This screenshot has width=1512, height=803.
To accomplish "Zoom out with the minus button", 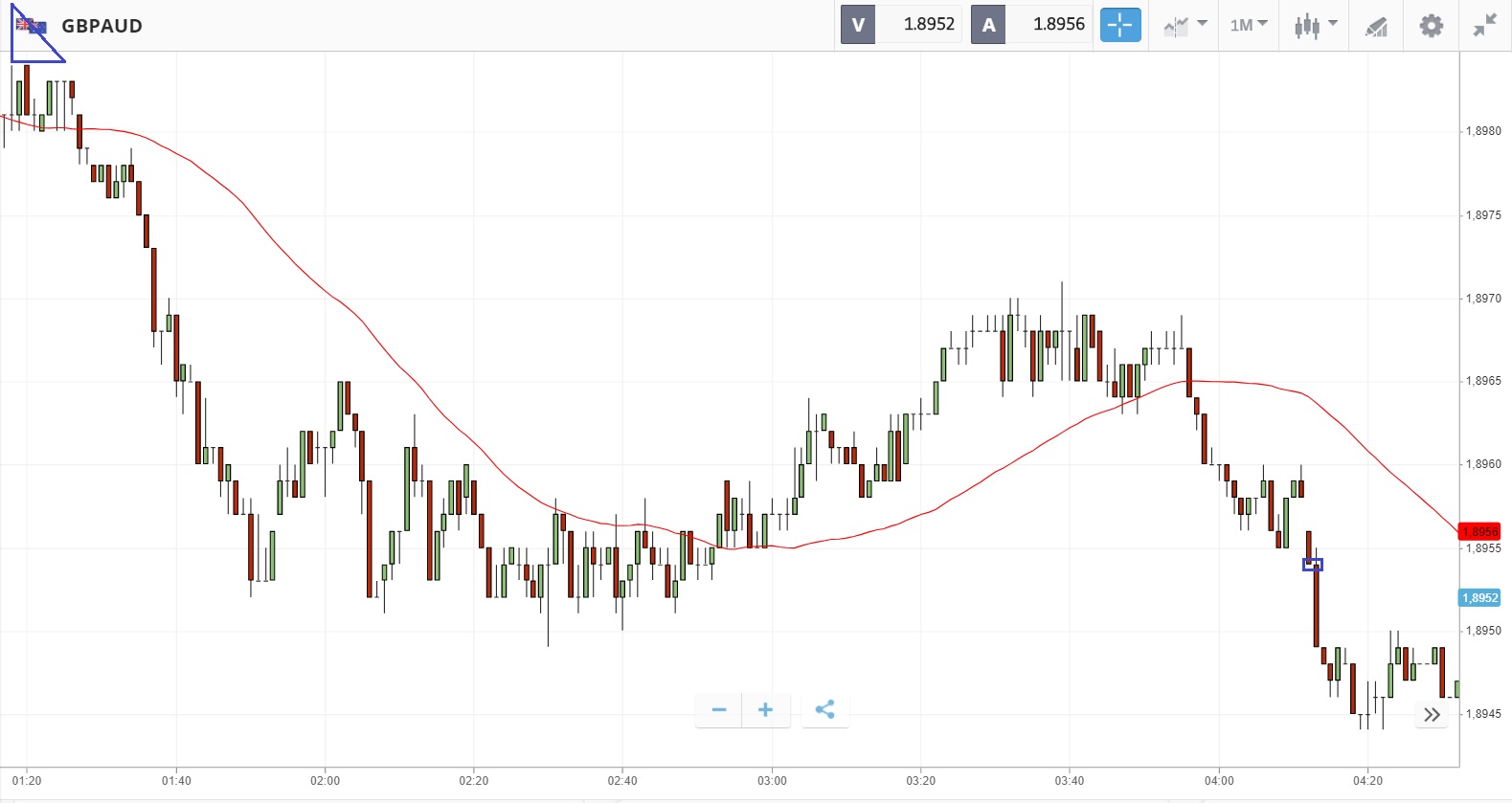I will (x=719, y=710).
